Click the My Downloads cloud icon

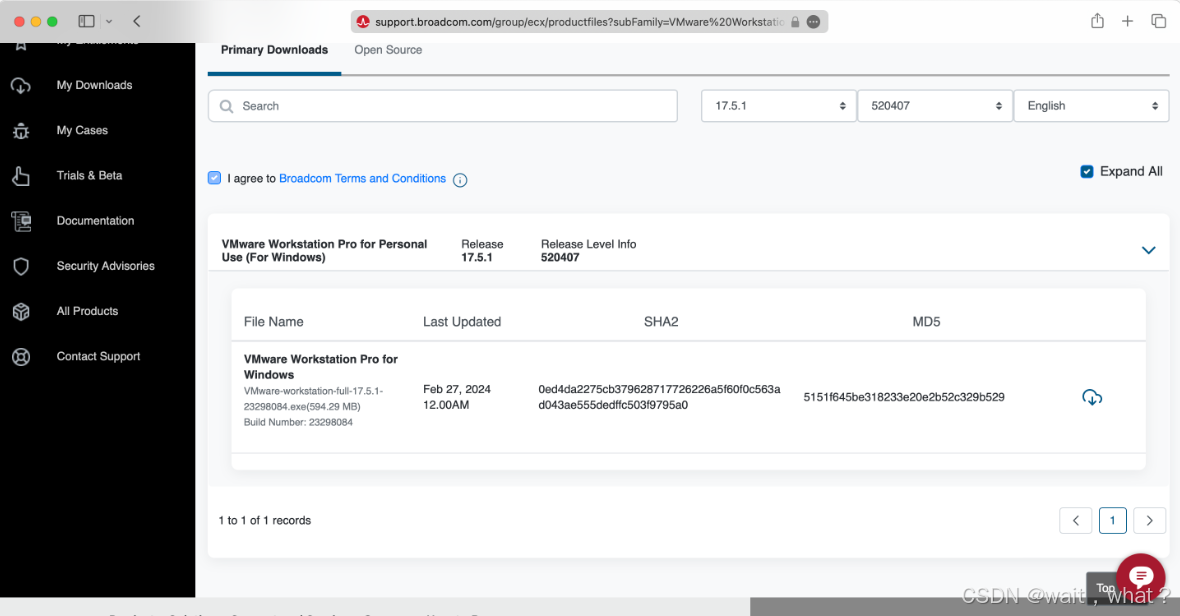[21, 86]
